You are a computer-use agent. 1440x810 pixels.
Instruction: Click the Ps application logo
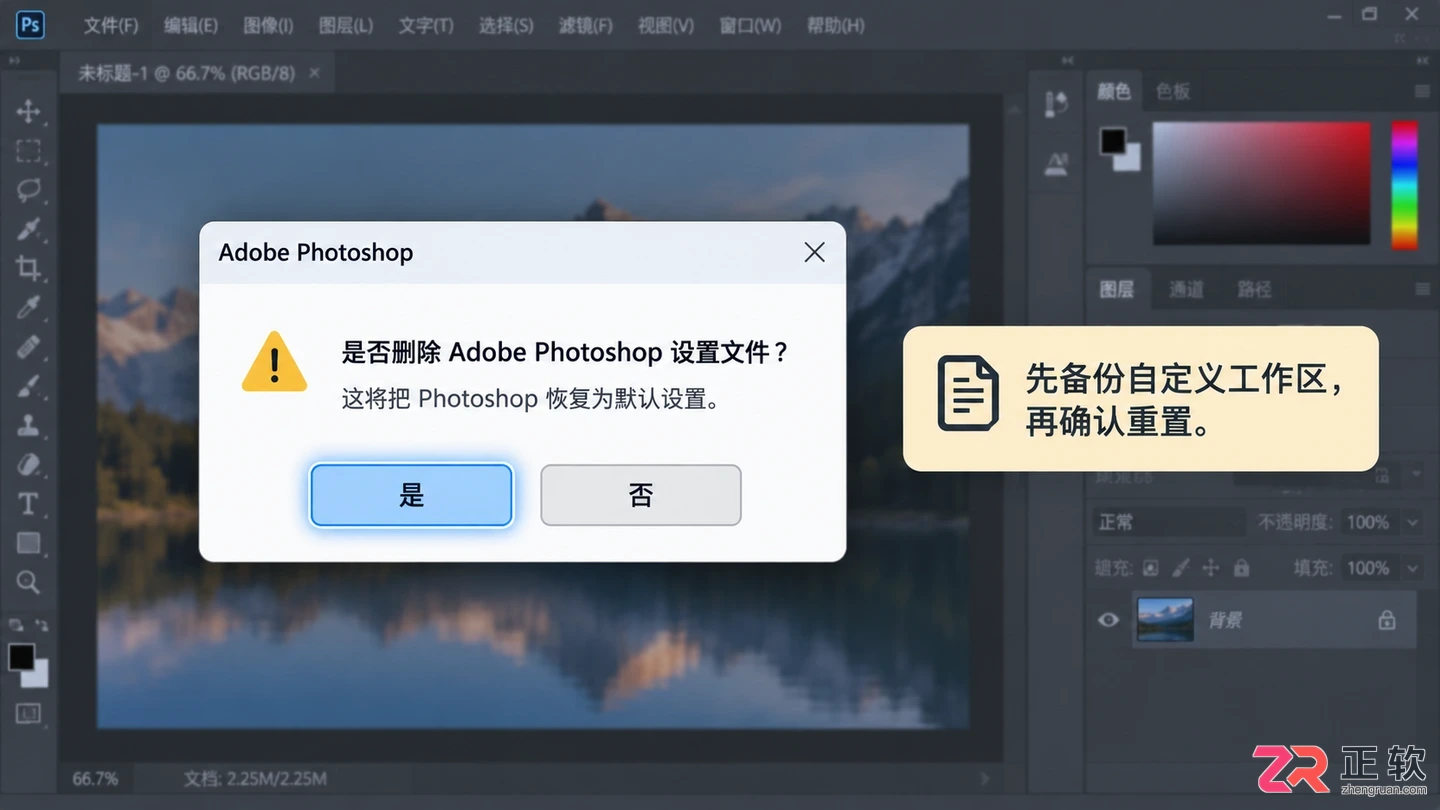point(30,24)
